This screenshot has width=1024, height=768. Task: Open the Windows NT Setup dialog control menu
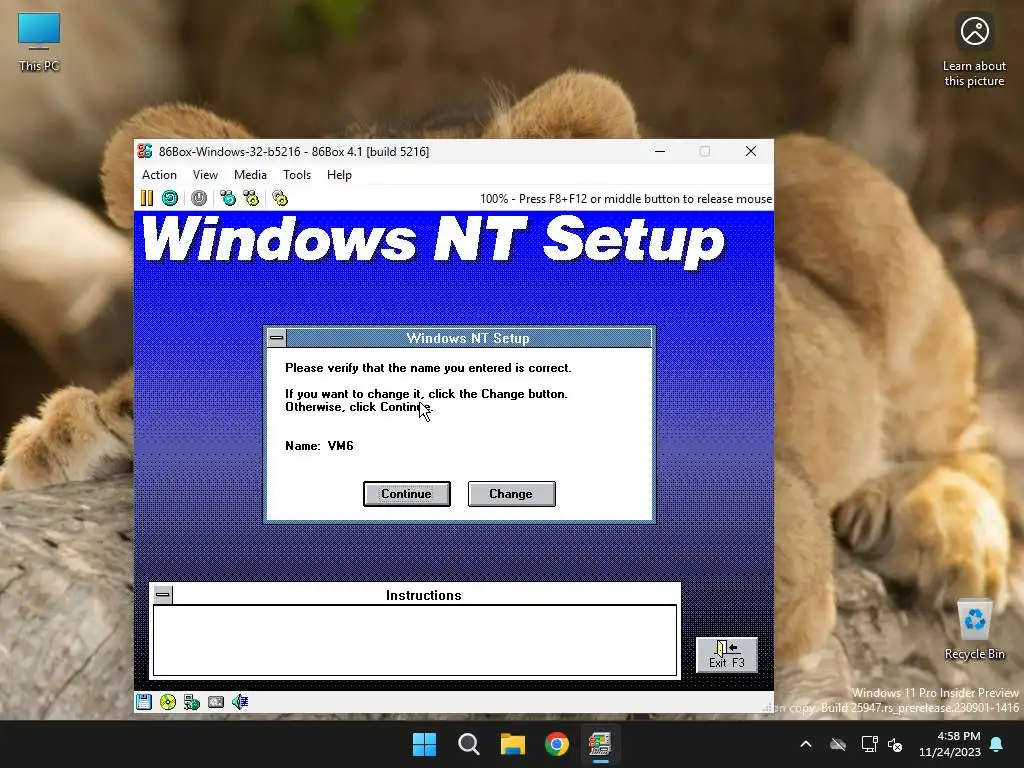277,338
